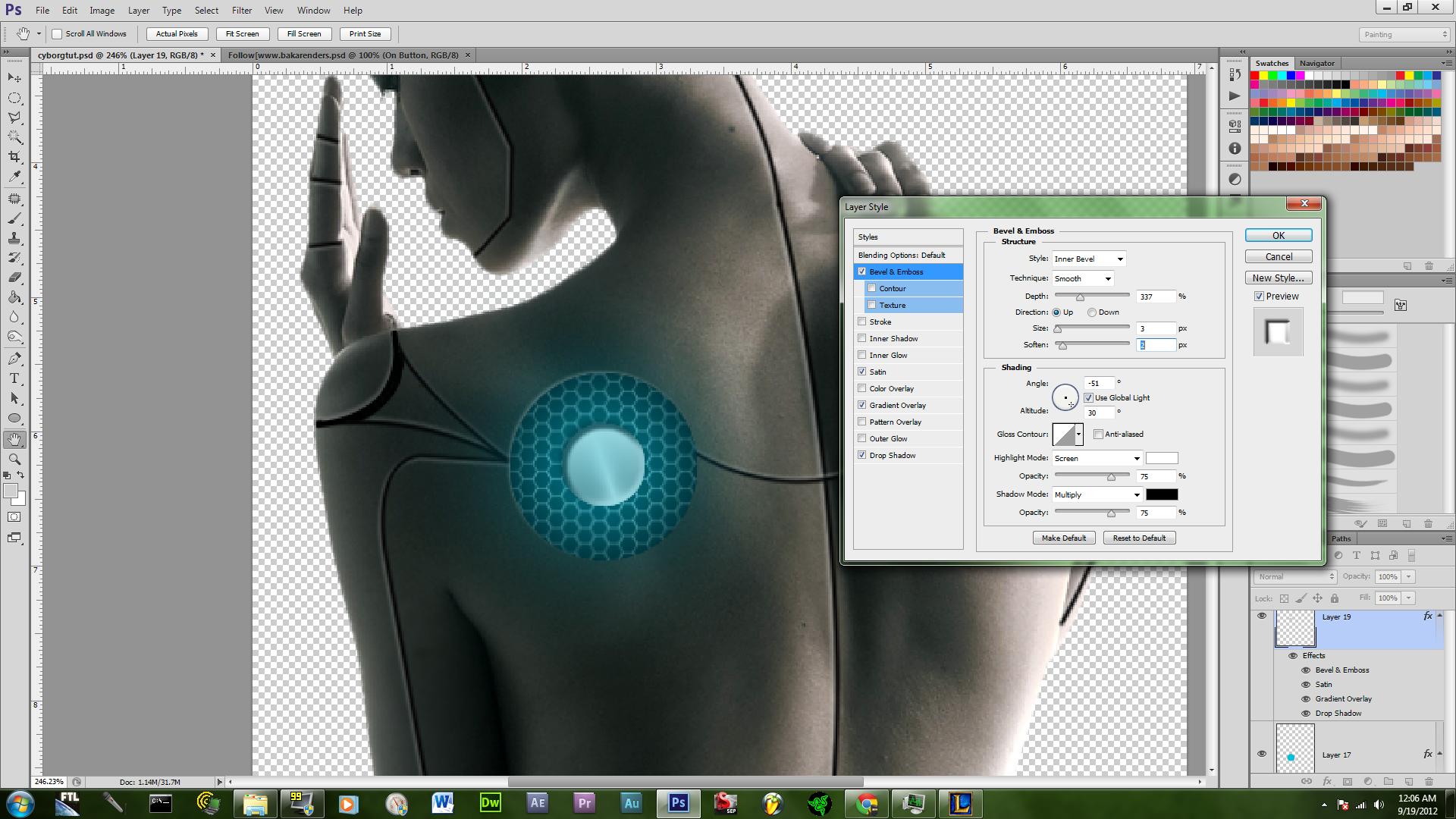Select the Path Selection tool
The height and width of the screenshot is (819, 1456).
coord(14,398)
